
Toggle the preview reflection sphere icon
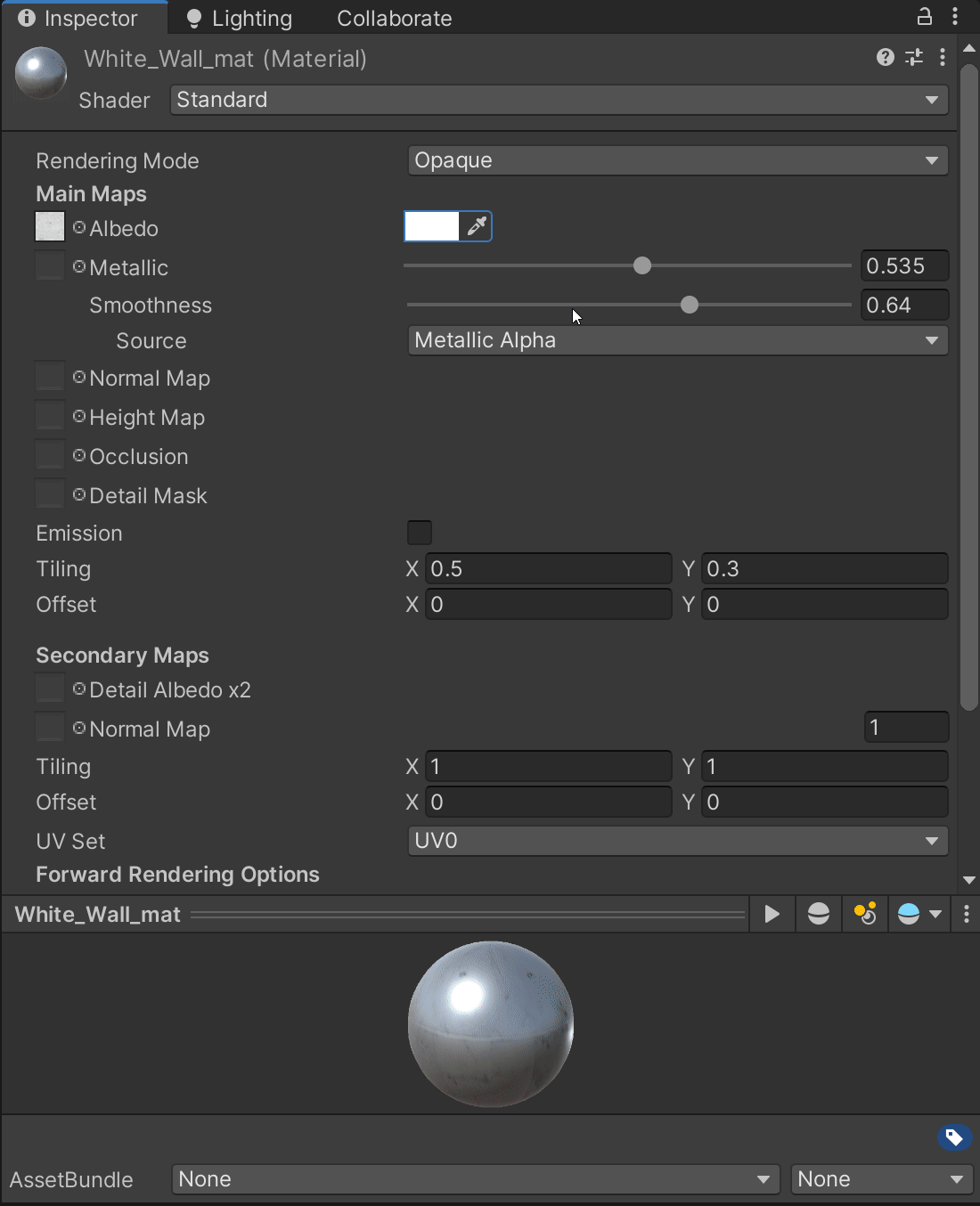click(x=909, y=914)
